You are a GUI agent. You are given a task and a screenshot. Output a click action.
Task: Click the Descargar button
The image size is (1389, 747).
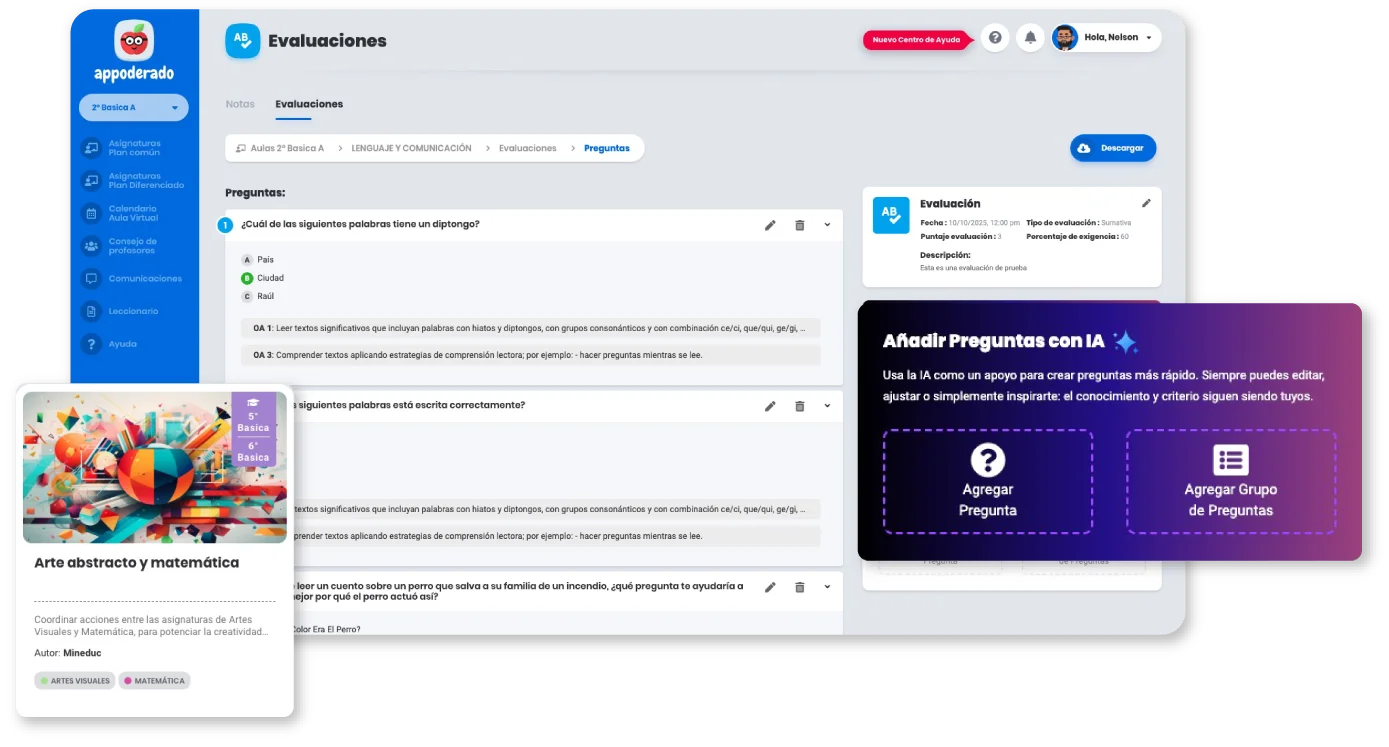(x=1113, y=147)
